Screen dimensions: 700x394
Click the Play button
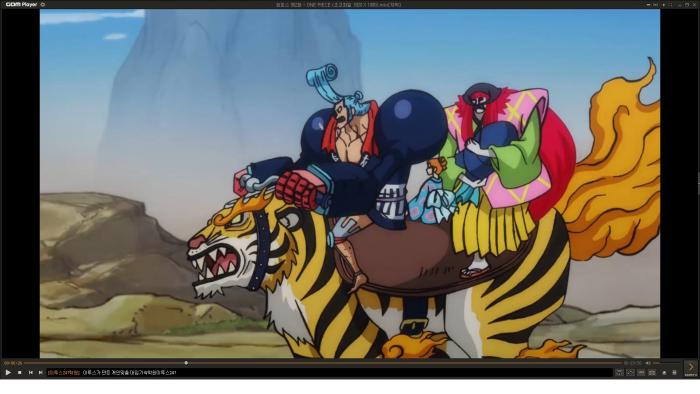click(x=8, y=372)
